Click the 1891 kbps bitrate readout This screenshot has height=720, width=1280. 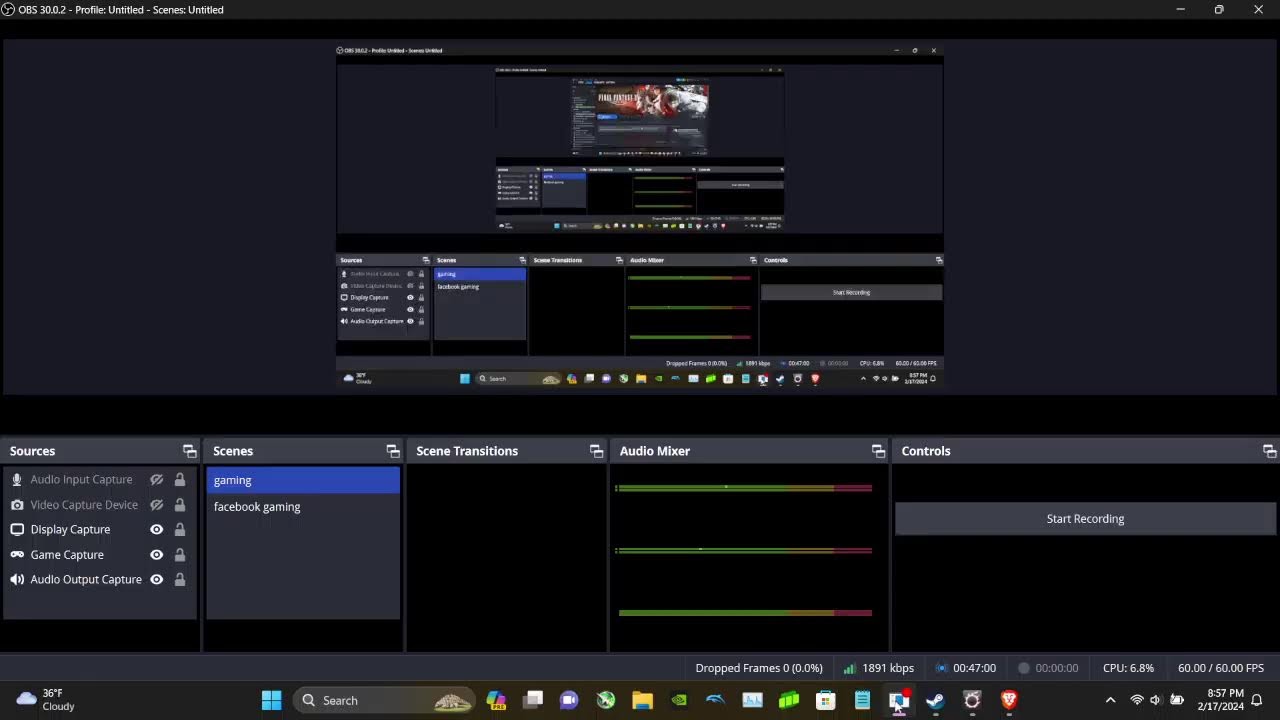click(x=888, y=668)
